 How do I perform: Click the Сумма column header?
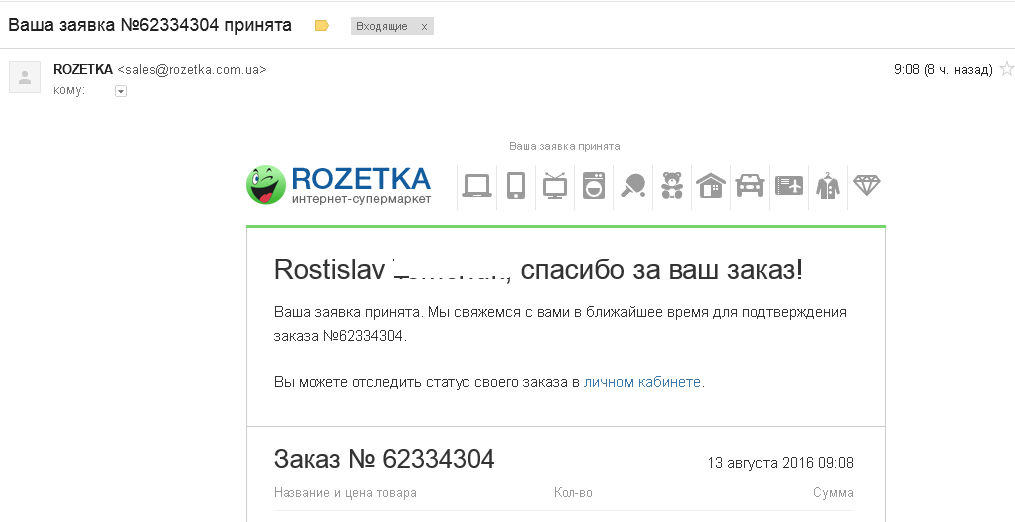click(833, 493)
